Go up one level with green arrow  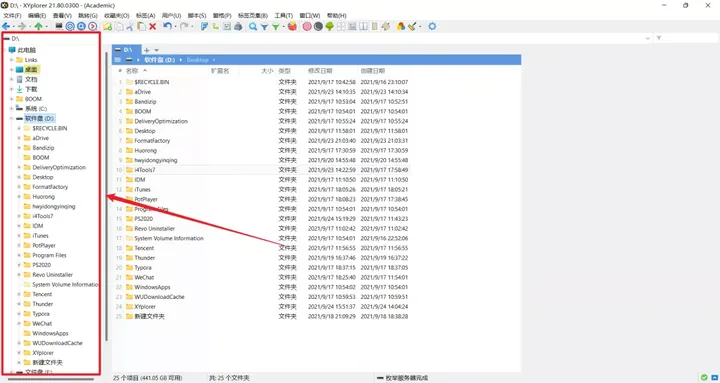click(x=39, y=27)
